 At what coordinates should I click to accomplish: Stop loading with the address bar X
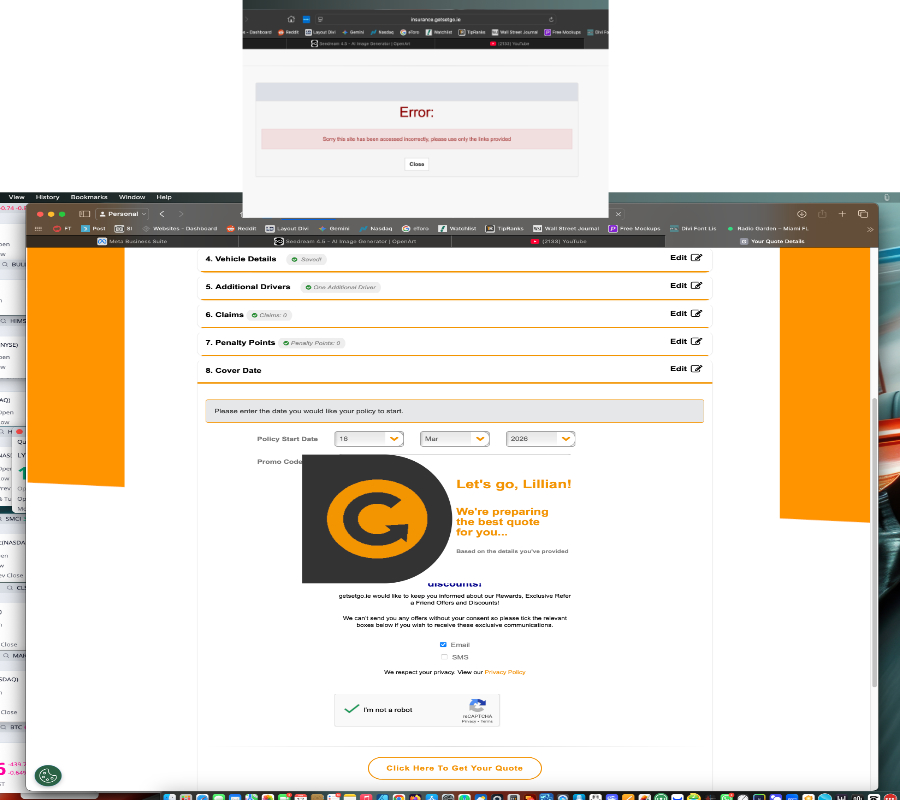(618, 214)
